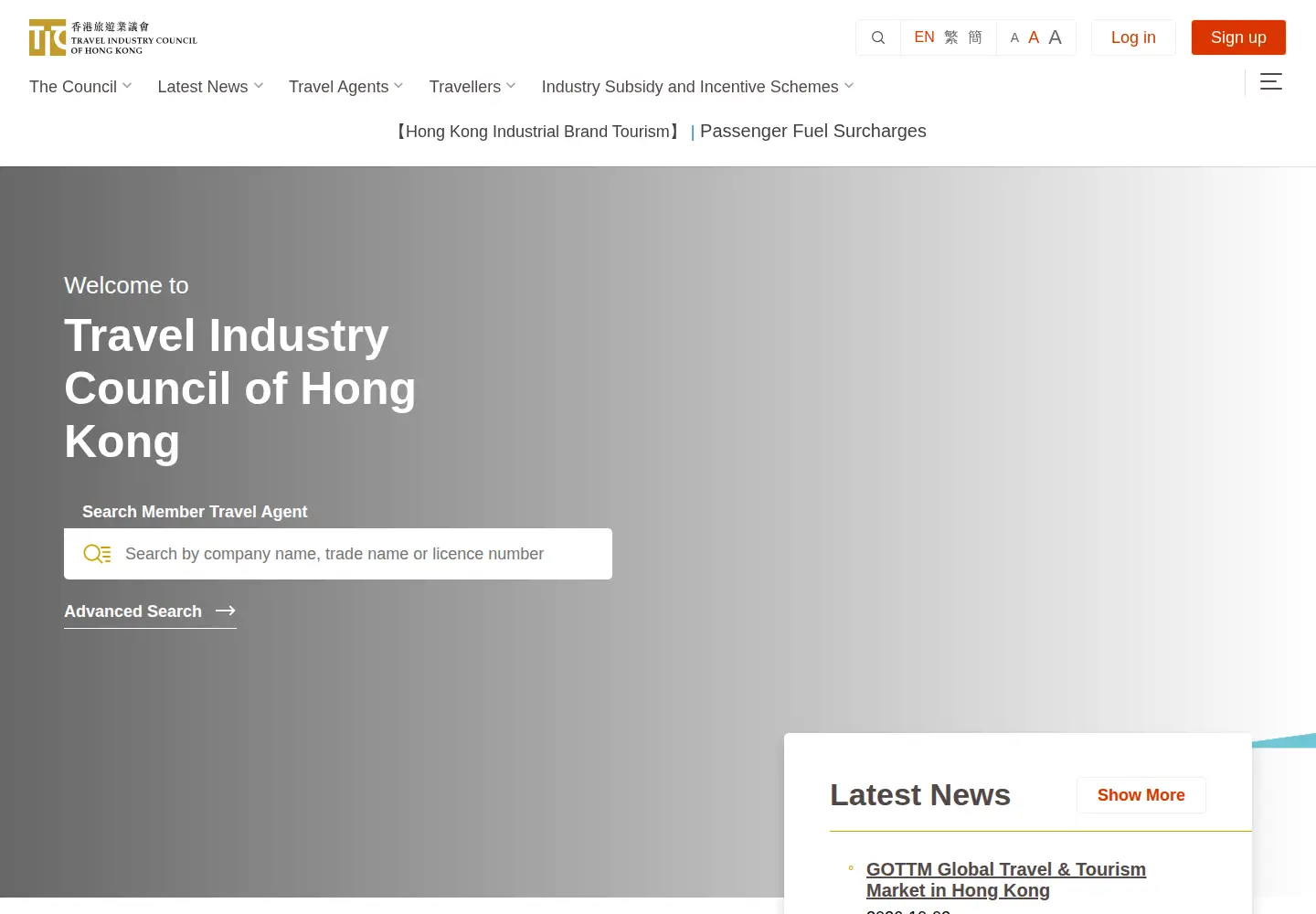
Task: Click the Sign up button
Action: click(x=1238, y=37)
